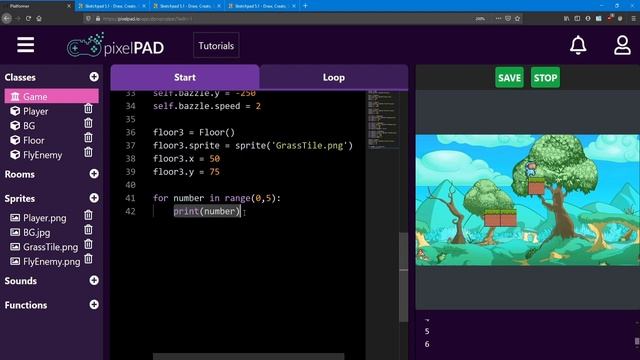
Task: Delete the GrassTile.png sprite
Action: click(88, 244)
